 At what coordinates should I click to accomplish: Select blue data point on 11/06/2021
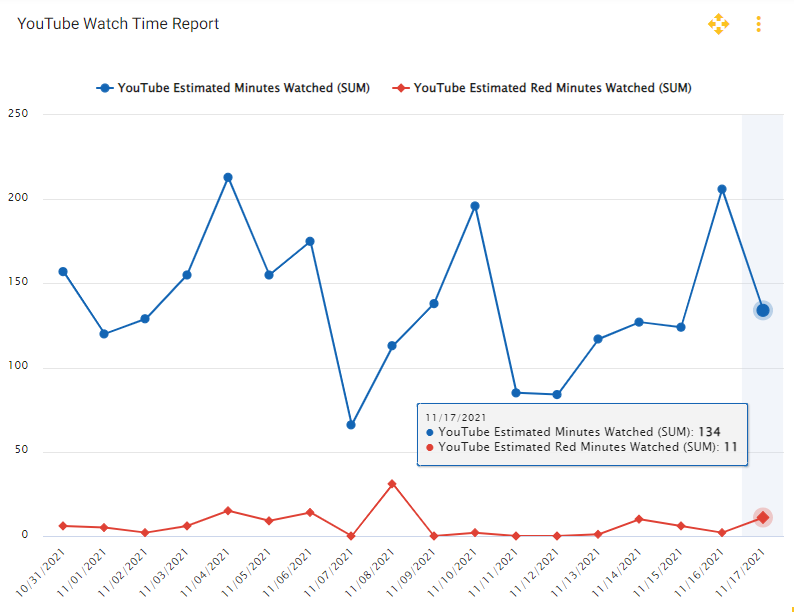pyautogui.click(x=310, y=241)
